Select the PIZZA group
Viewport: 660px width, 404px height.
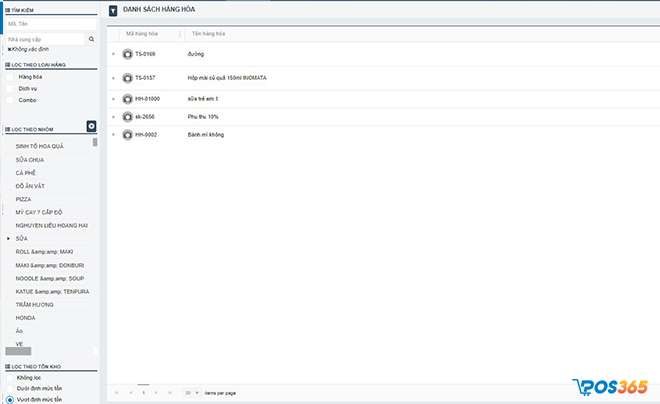pos(24,199)
